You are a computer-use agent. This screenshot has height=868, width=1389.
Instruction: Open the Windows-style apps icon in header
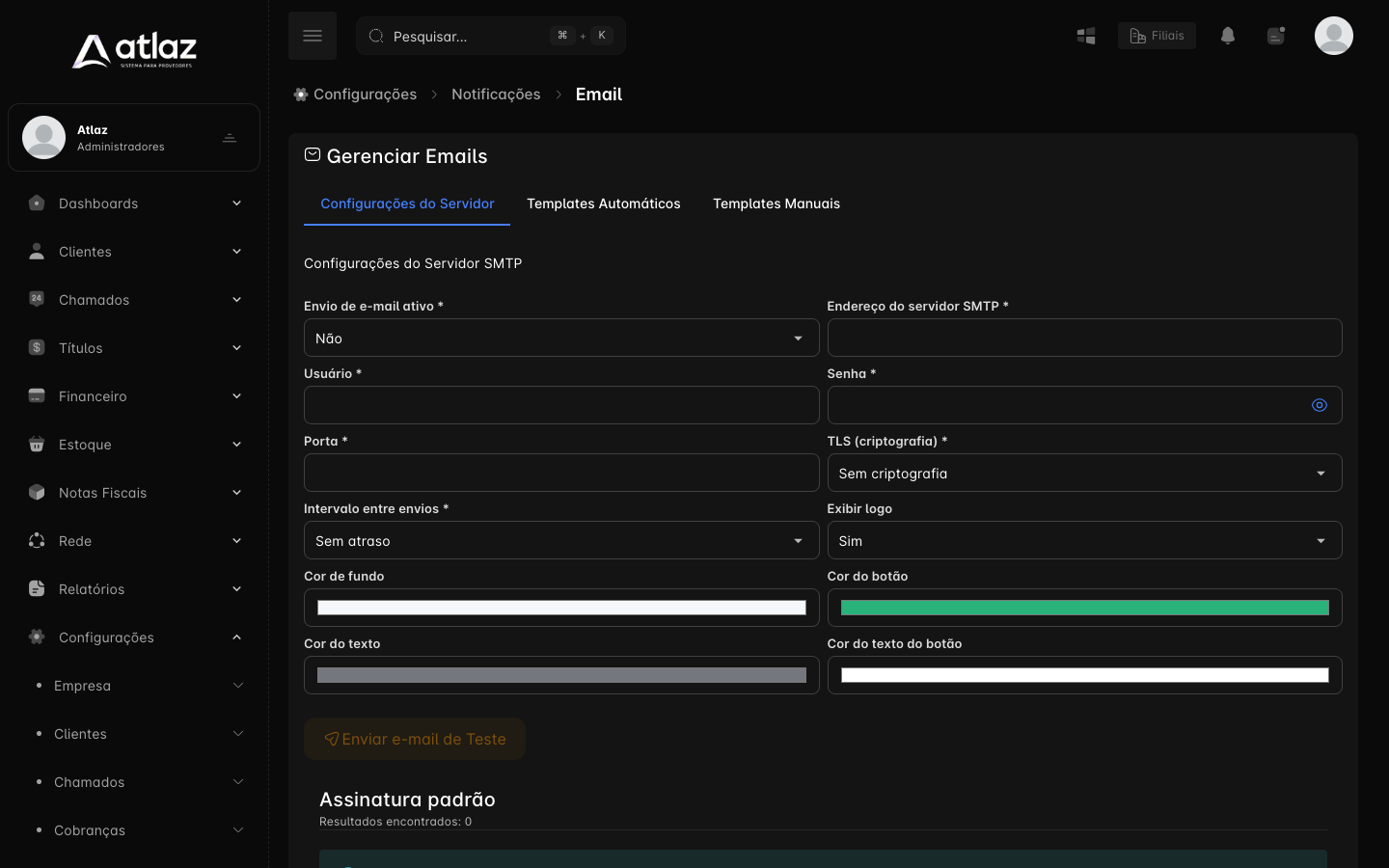(x=1086, y=36)
